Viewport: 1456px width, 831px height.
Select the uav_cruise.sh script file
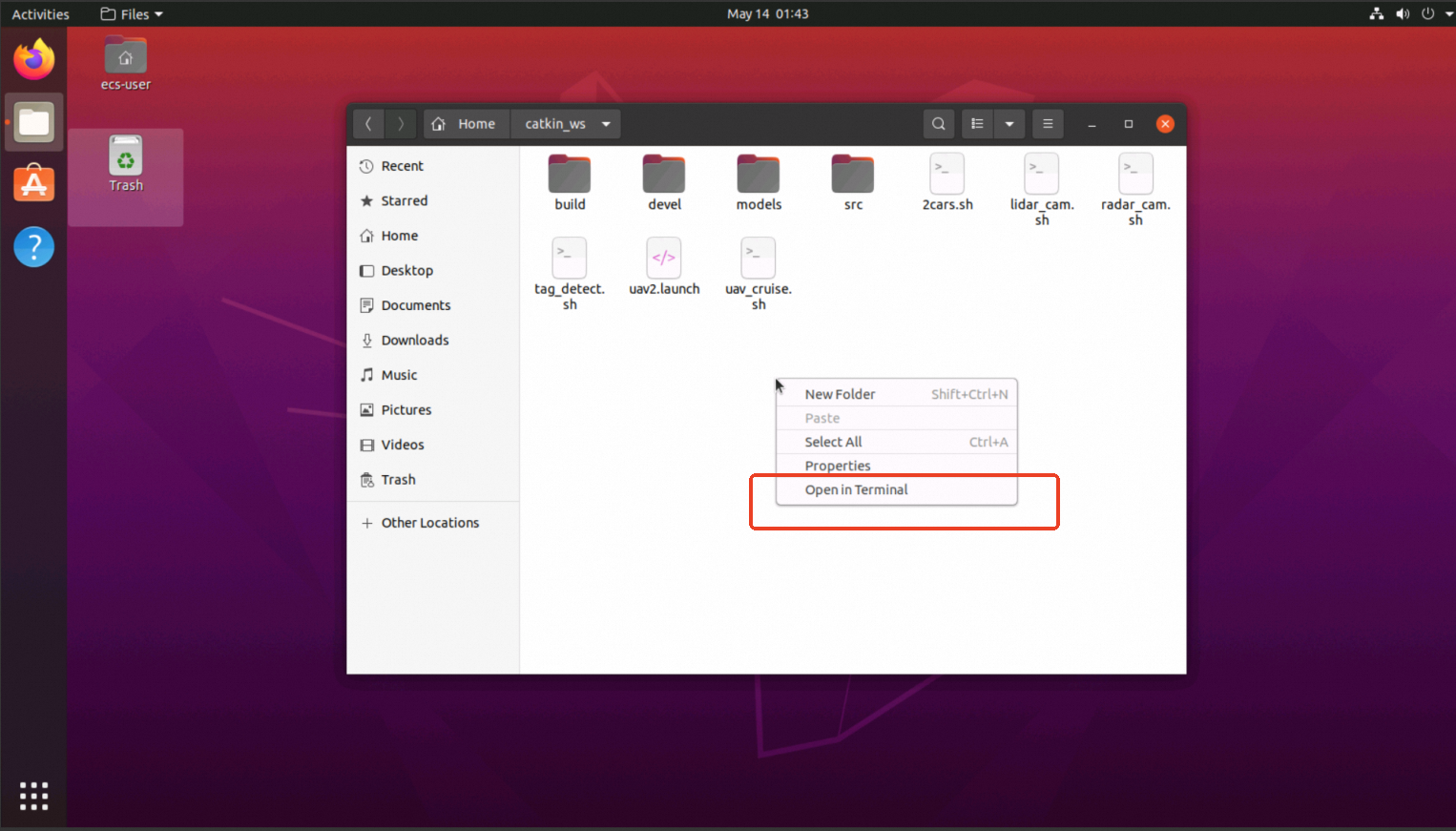(759, 274)
